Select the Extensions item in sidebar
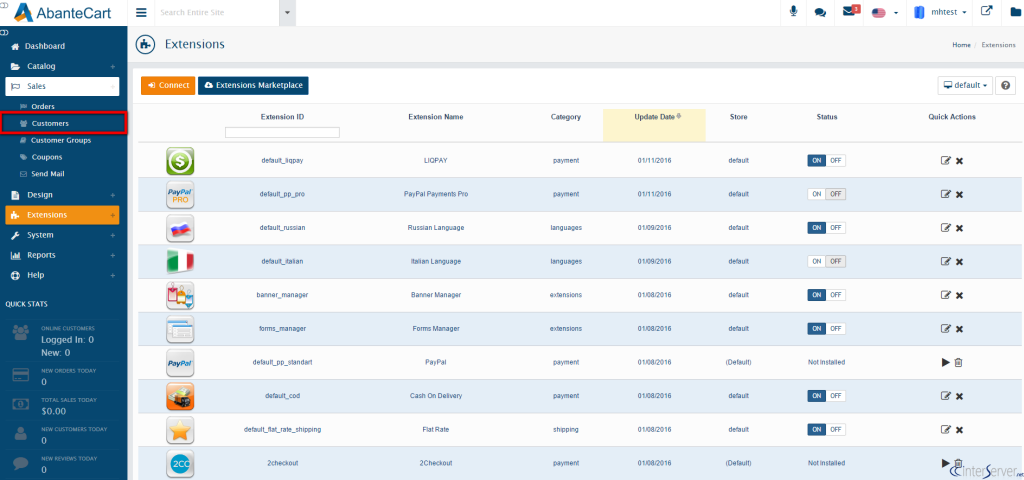Screen dimensions: 1024x480 (62, 215)
